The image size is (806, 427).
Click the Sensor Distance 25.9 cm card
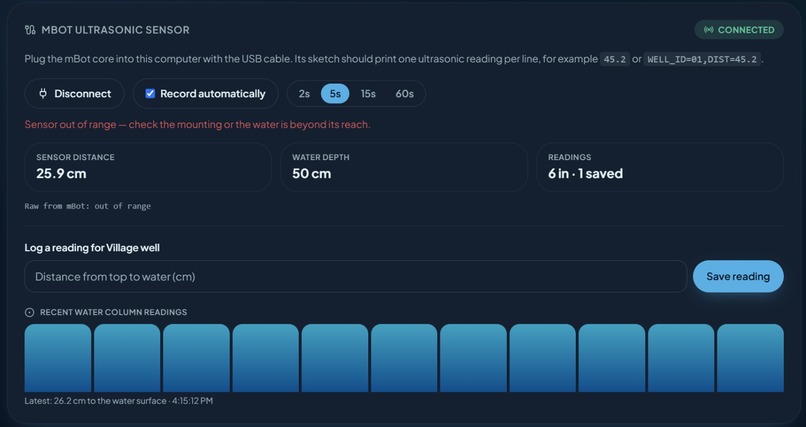148,167
